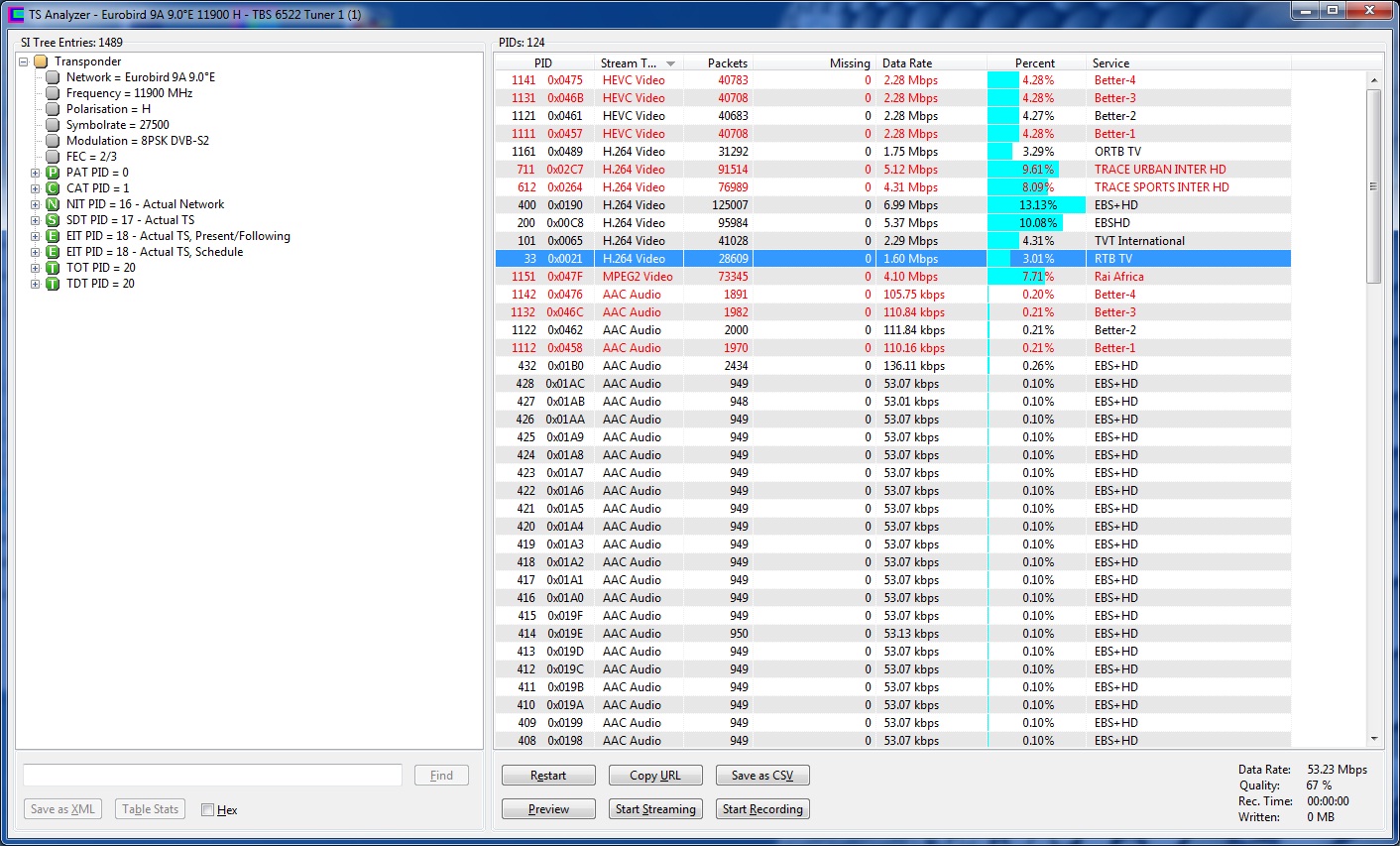Click the PID list scrollbar down arrow
The image size is (1400, 846).
(1374, 739)
